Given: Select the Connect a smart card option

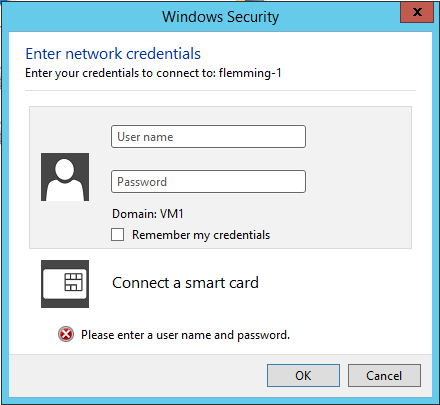Looking at the screenshot, I should pos(185,283).
